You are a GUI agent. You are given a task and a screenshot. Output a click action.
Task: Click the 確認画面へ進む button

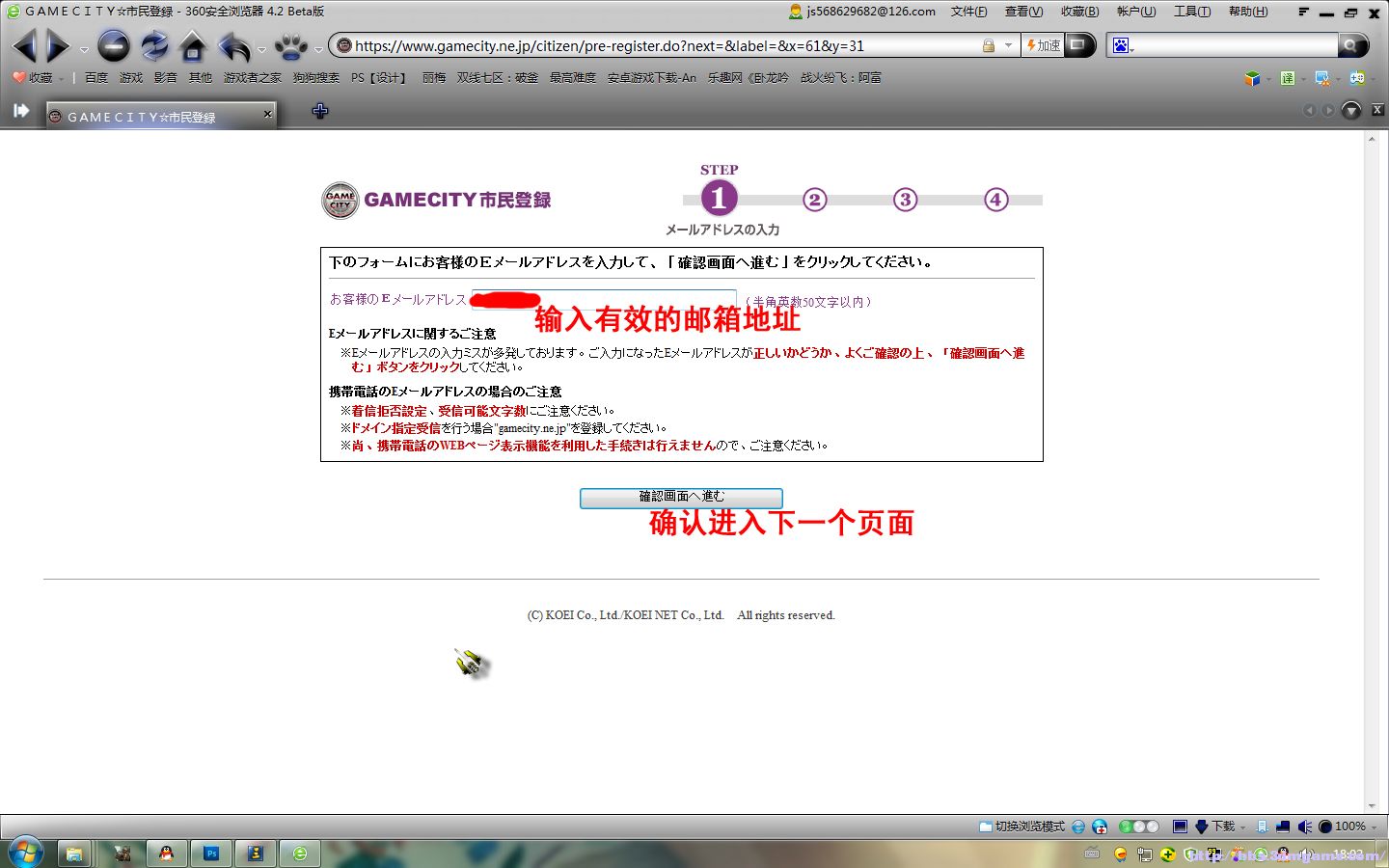681,497
